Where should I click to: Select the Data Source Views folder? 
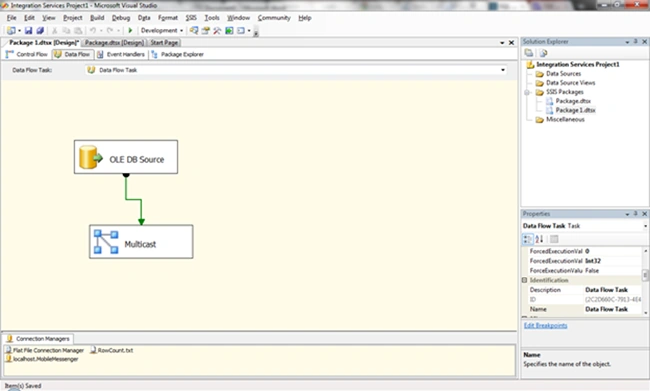coord(570,83)
